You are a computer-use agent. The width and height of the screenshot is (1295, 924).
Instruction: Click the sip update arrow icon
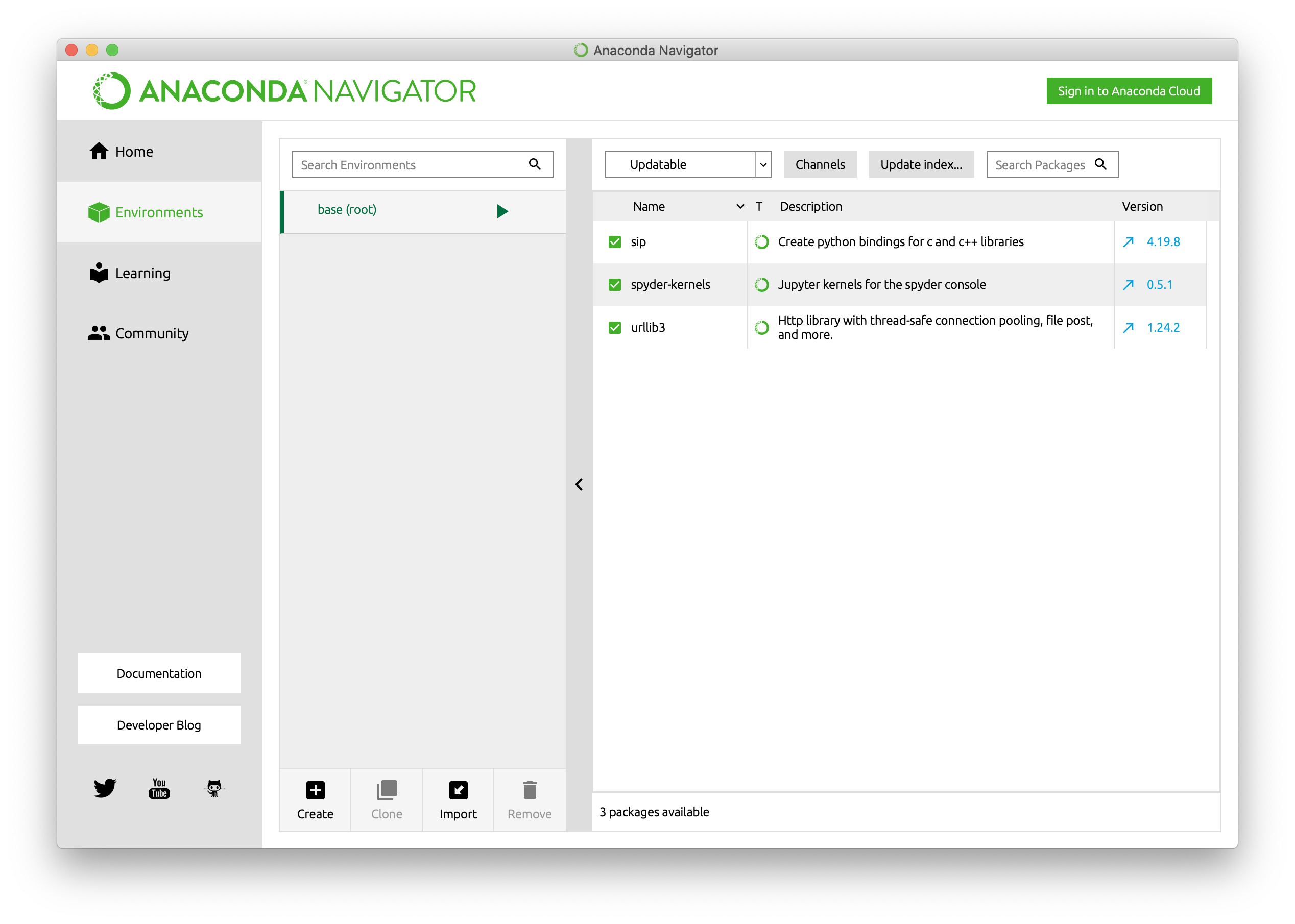point(1128,242)
